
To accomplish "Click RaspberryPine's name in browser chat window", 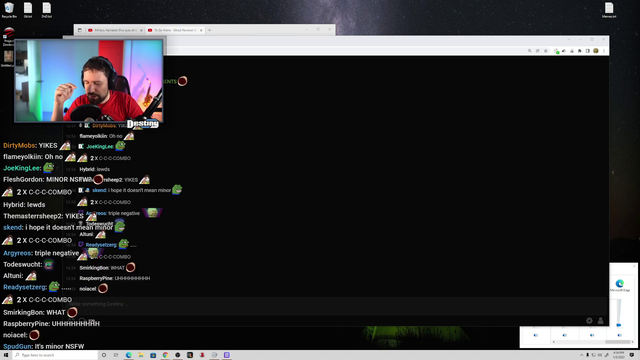I will [96, 278].
